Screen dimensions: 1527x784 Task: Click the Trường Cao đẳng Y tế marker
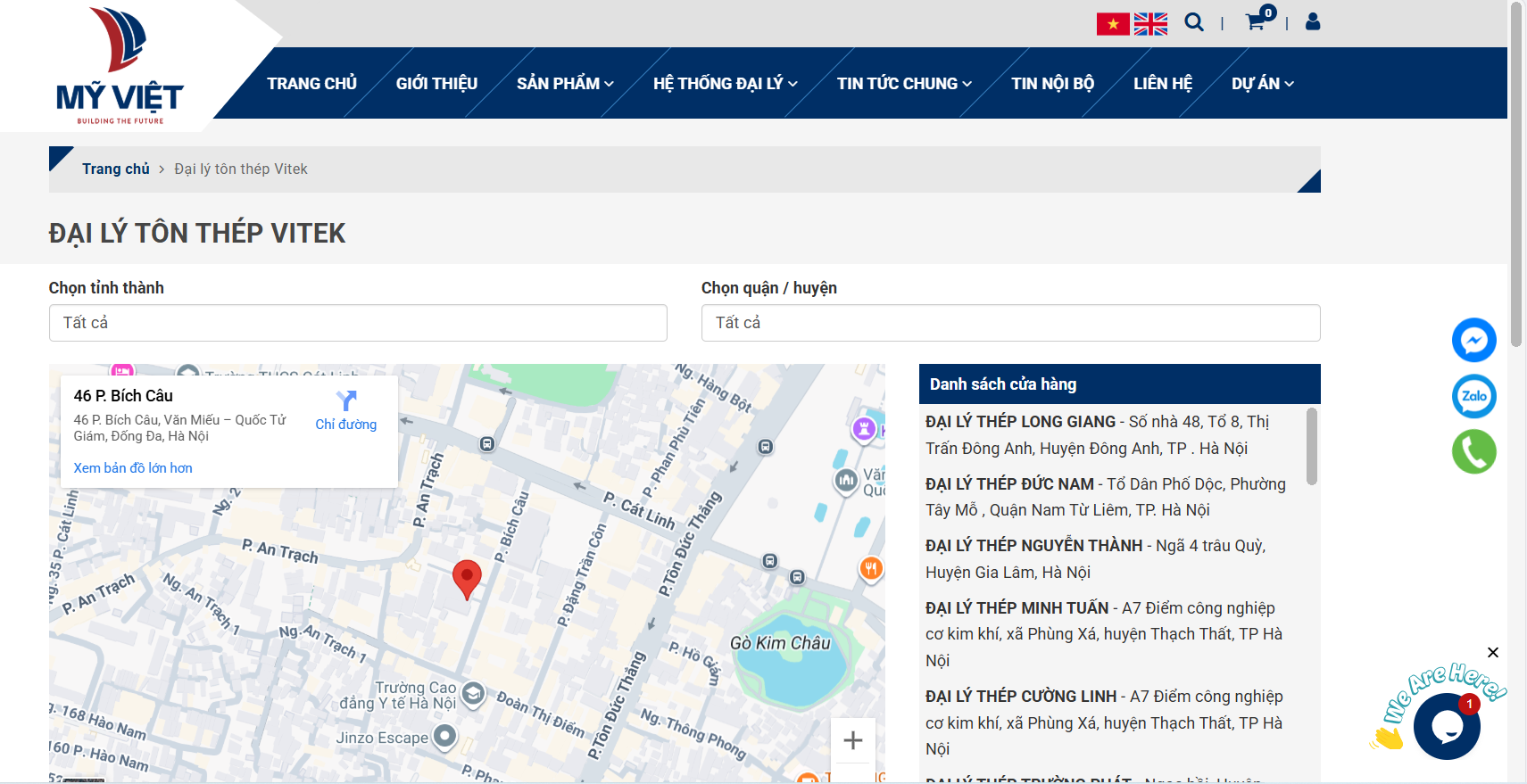473,694
